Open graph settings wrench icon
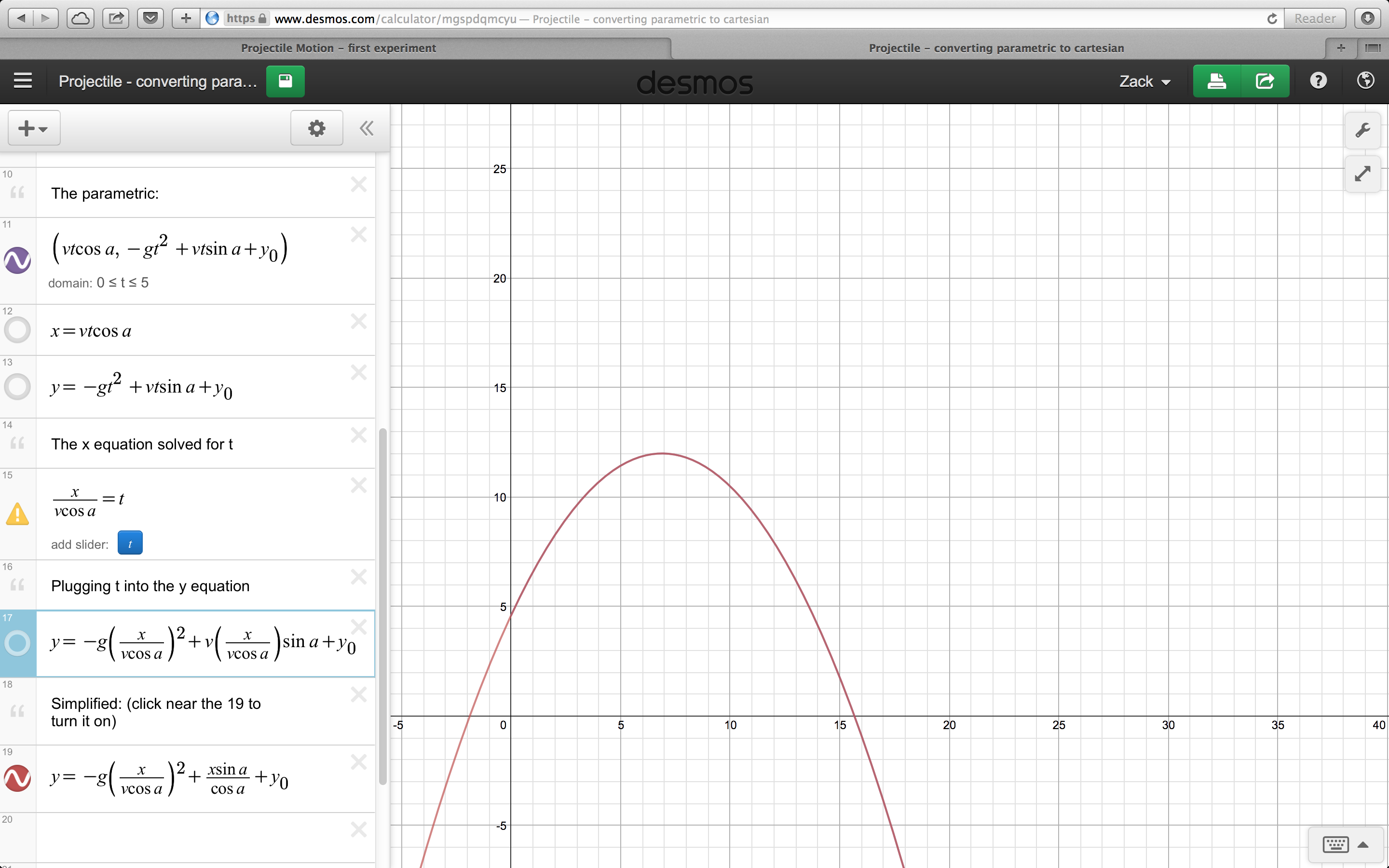The height and width of the screenshot is (868, 1389). coord(1362,130)
